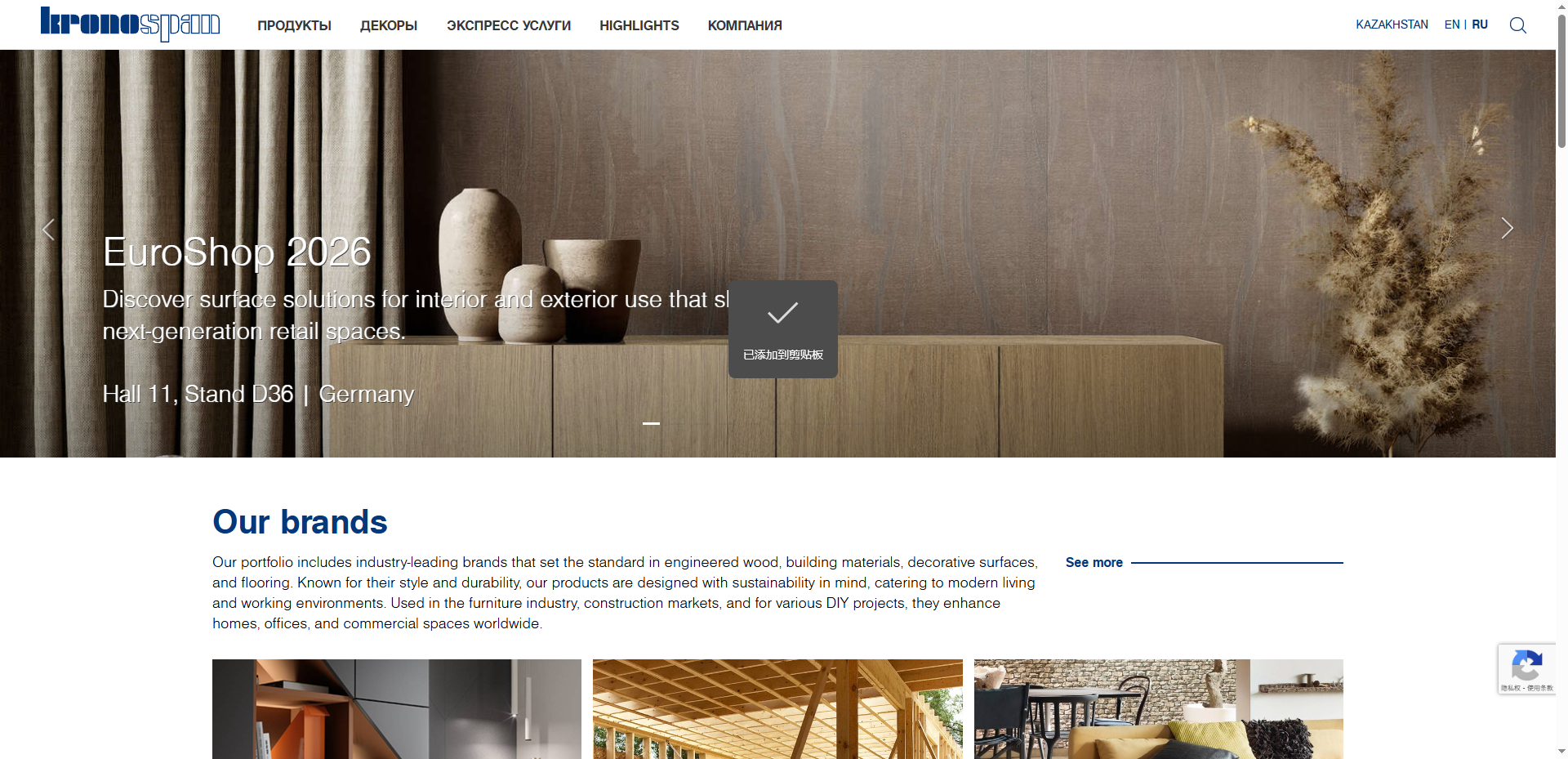Screen dimensions: 1568x759
Task: Advance to next slide arrow
Action: coord(1507,229)
